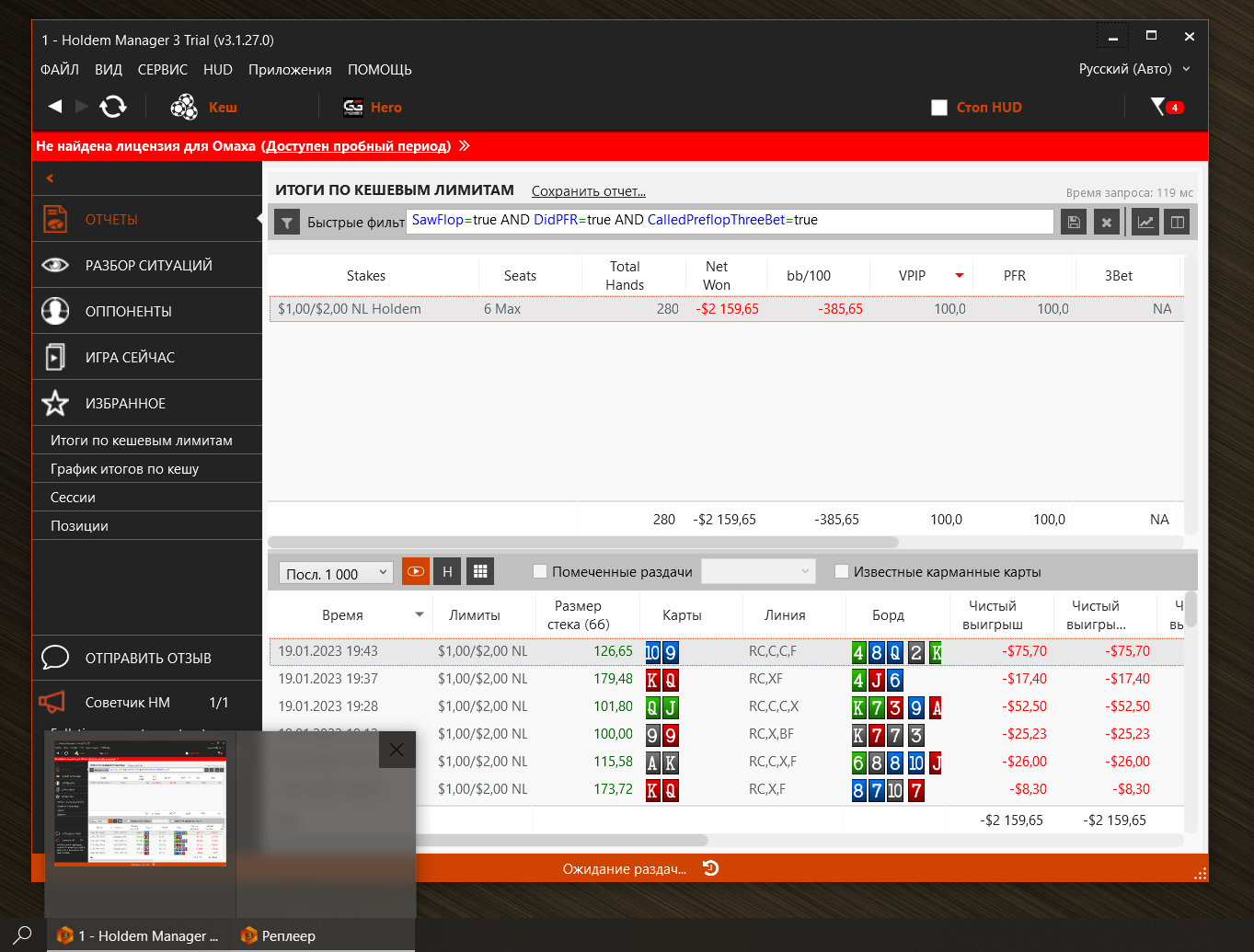The width and height of the screenshot is (1254, 952).
Task: Click the ОТПРАВИТЬ ОТЗЫВ speech bubble icon
Action: tap(55, 658)
